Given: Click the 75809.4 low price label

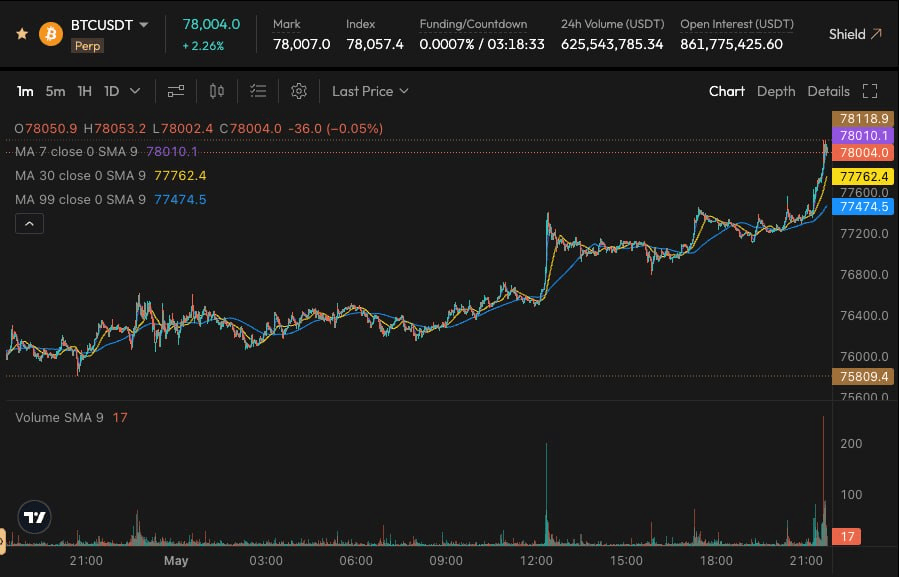Looking at the screenshot, I should (x=863, y=377).
